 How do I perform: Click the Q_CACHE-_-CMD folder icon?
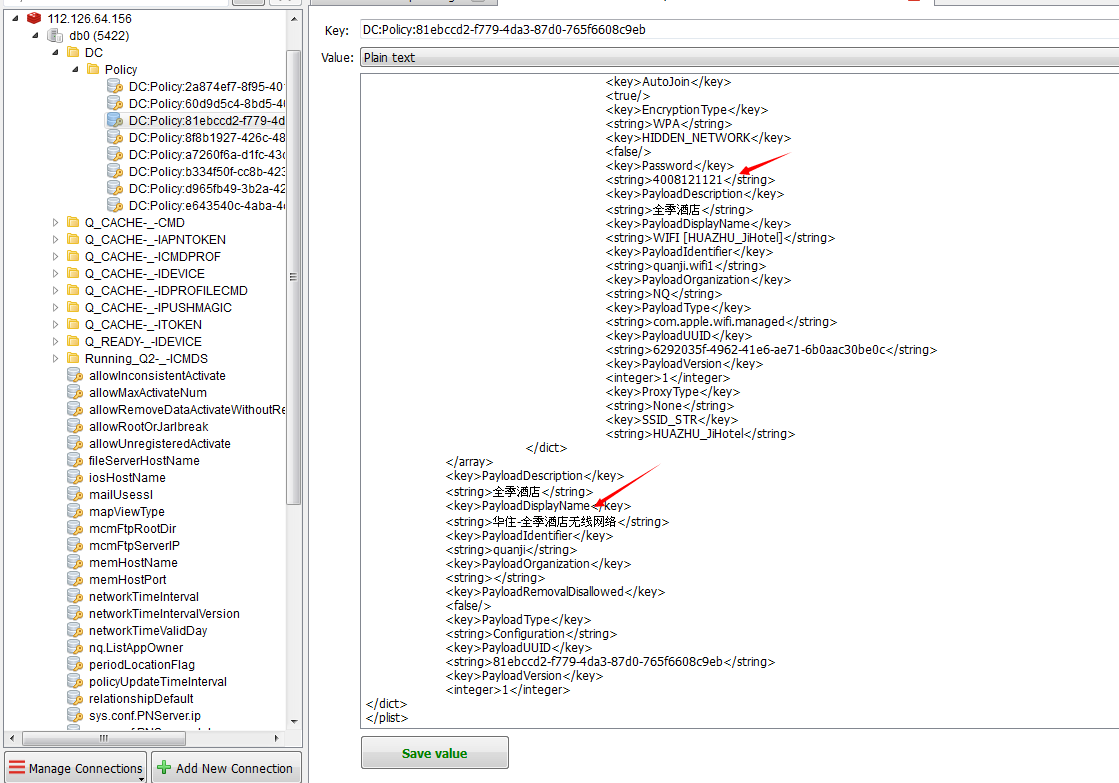(74, 222)
